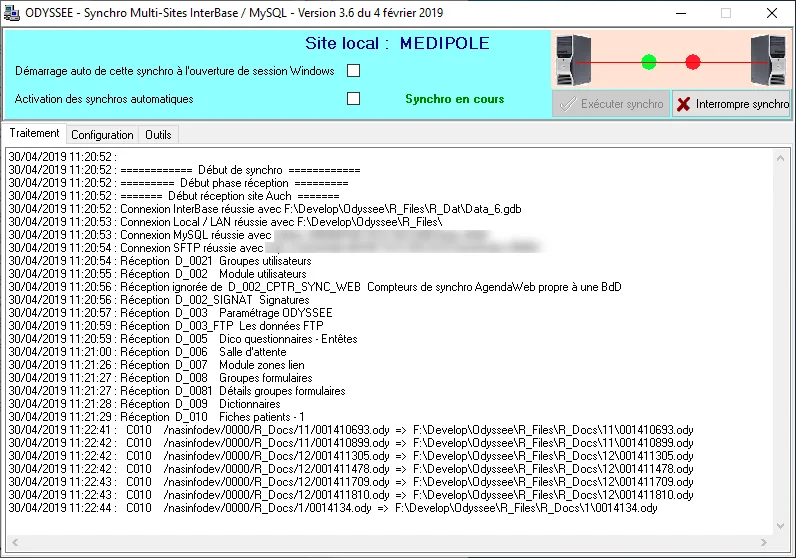Open the Outils tab

158,135
